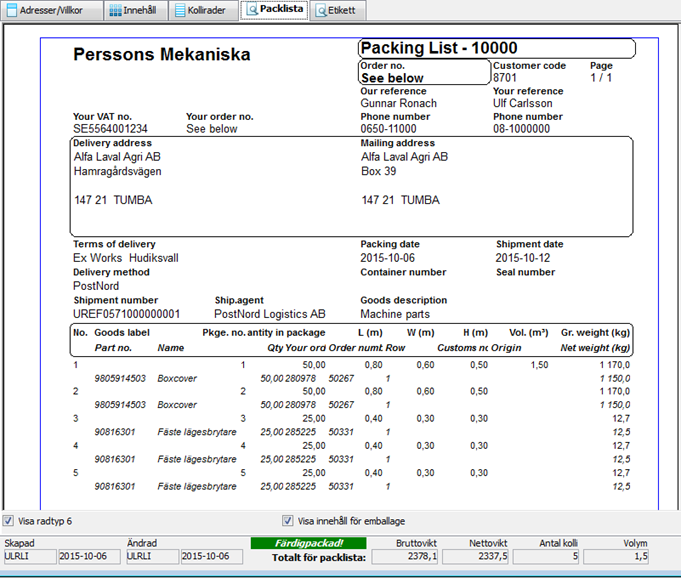Click the Perssons Mekaniska company heading
The image size is (681, 578).
click(162, 55)
